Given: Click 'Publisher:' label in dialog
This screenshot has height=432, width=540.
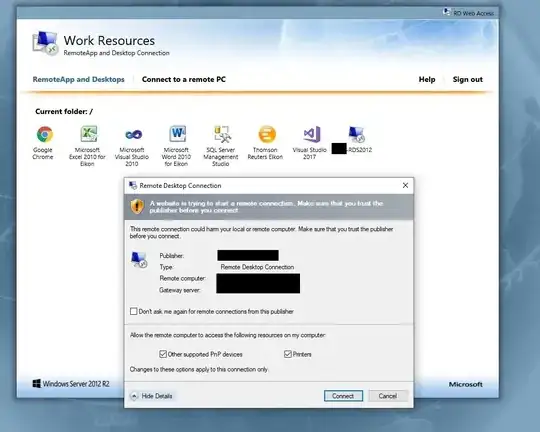Looking at the screenshot, I should click(x=172, y=256).
